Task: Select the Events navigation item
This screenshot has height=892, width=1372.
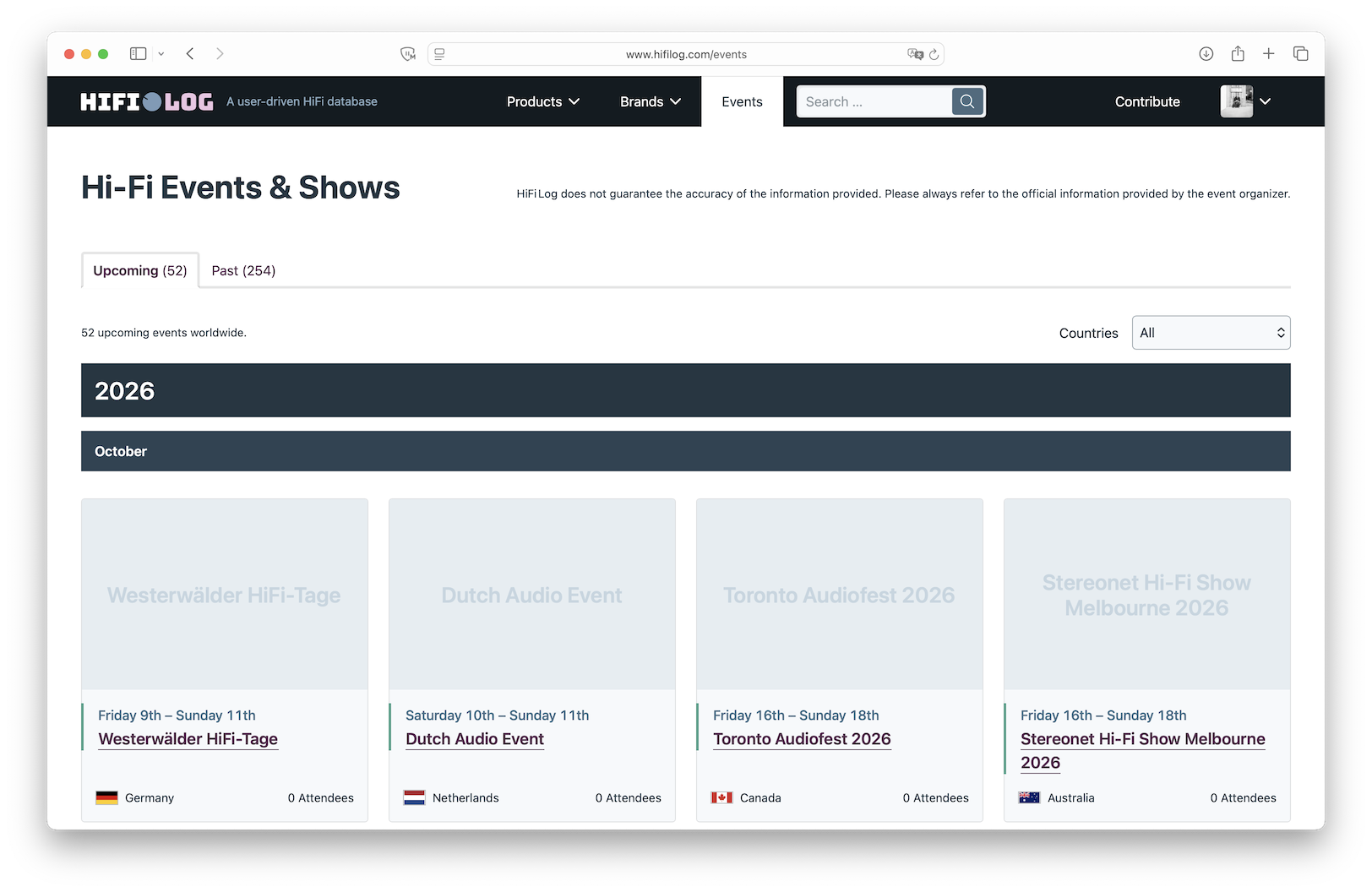Action: [x=743, y=101]
